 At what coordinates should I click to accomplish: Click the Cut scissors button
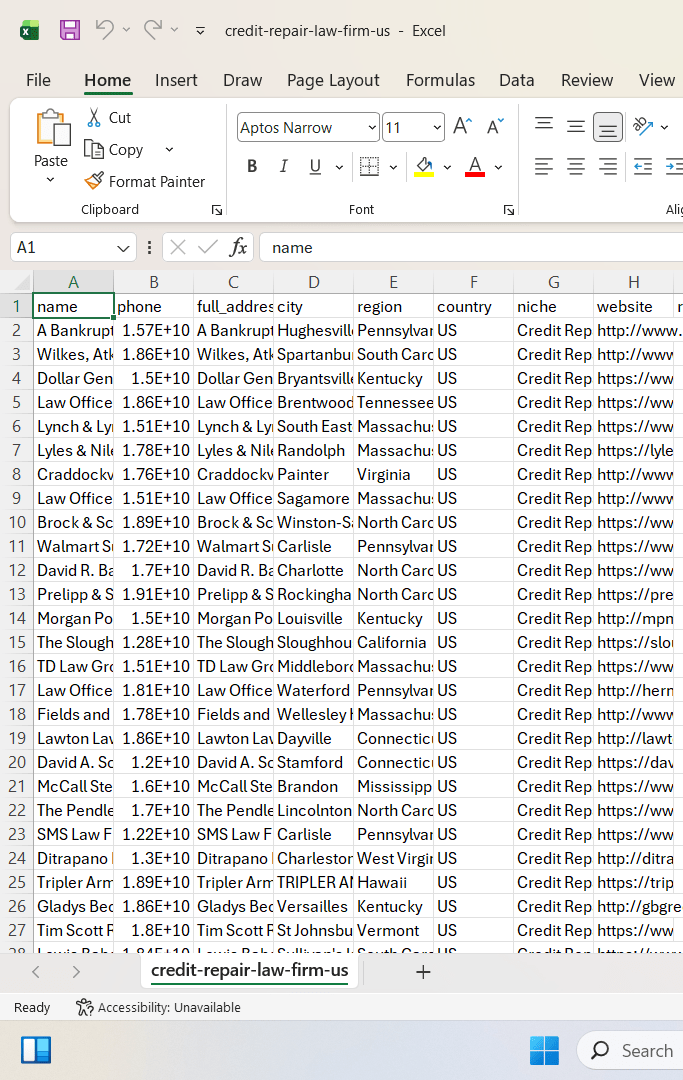coord(109,118)
